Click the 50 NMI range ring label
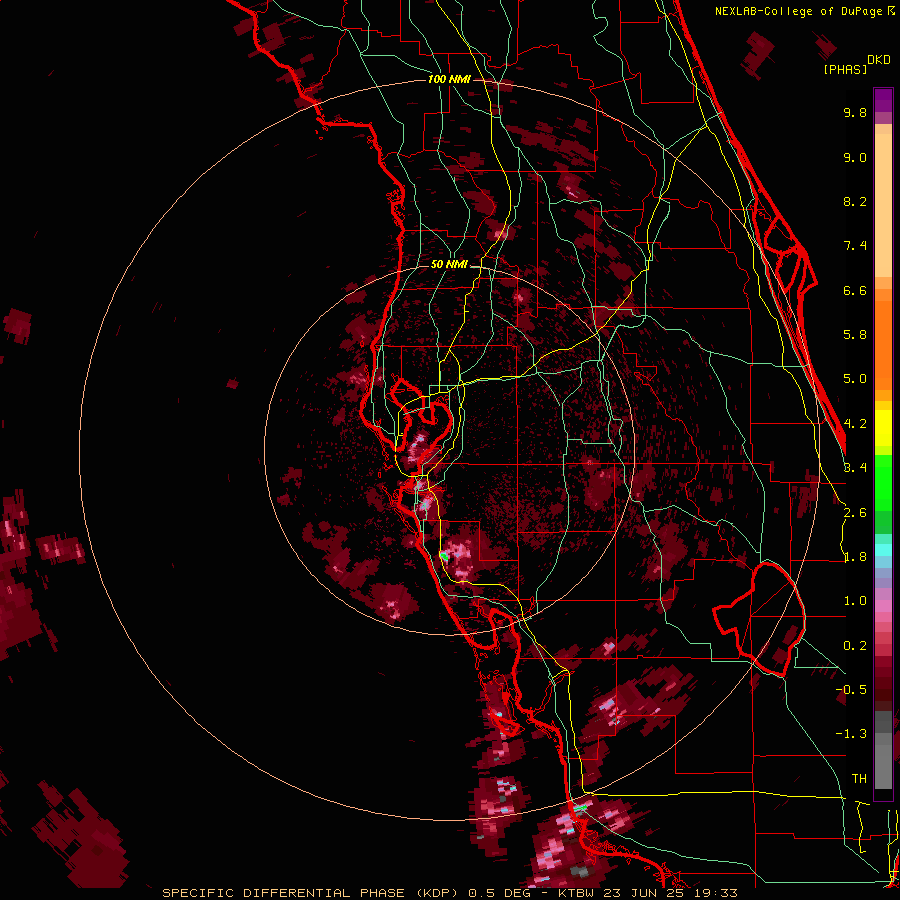900x900 pixels. 449,264
